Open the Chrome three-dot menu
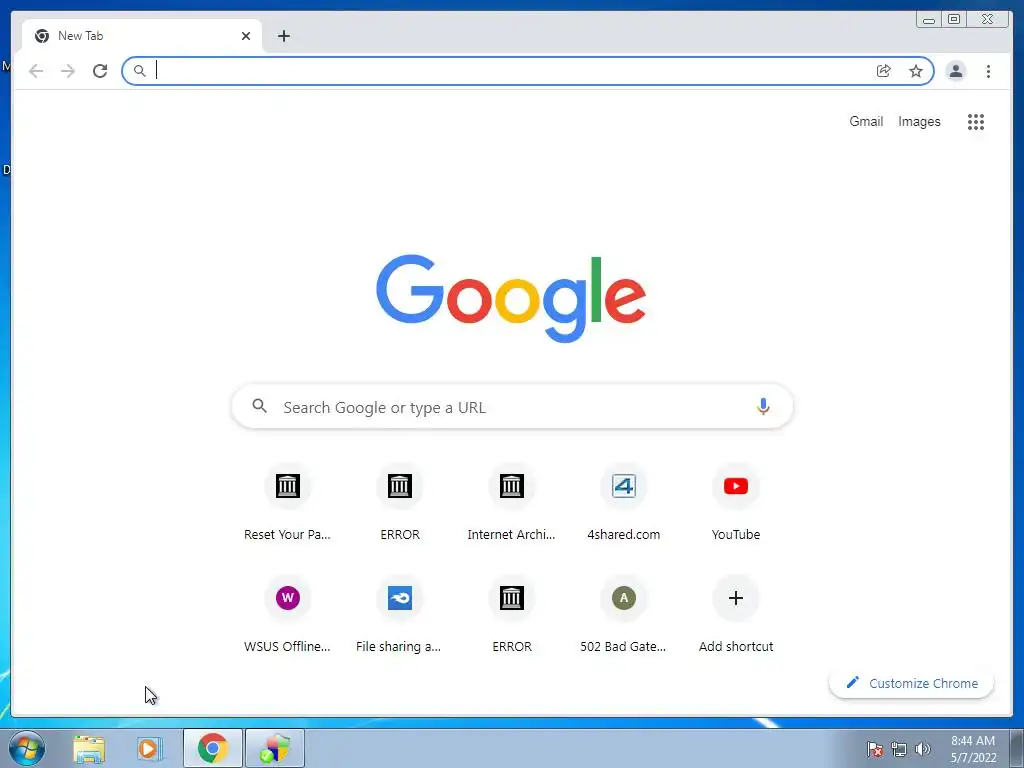Screen dimensions: 1024x768 988,71
